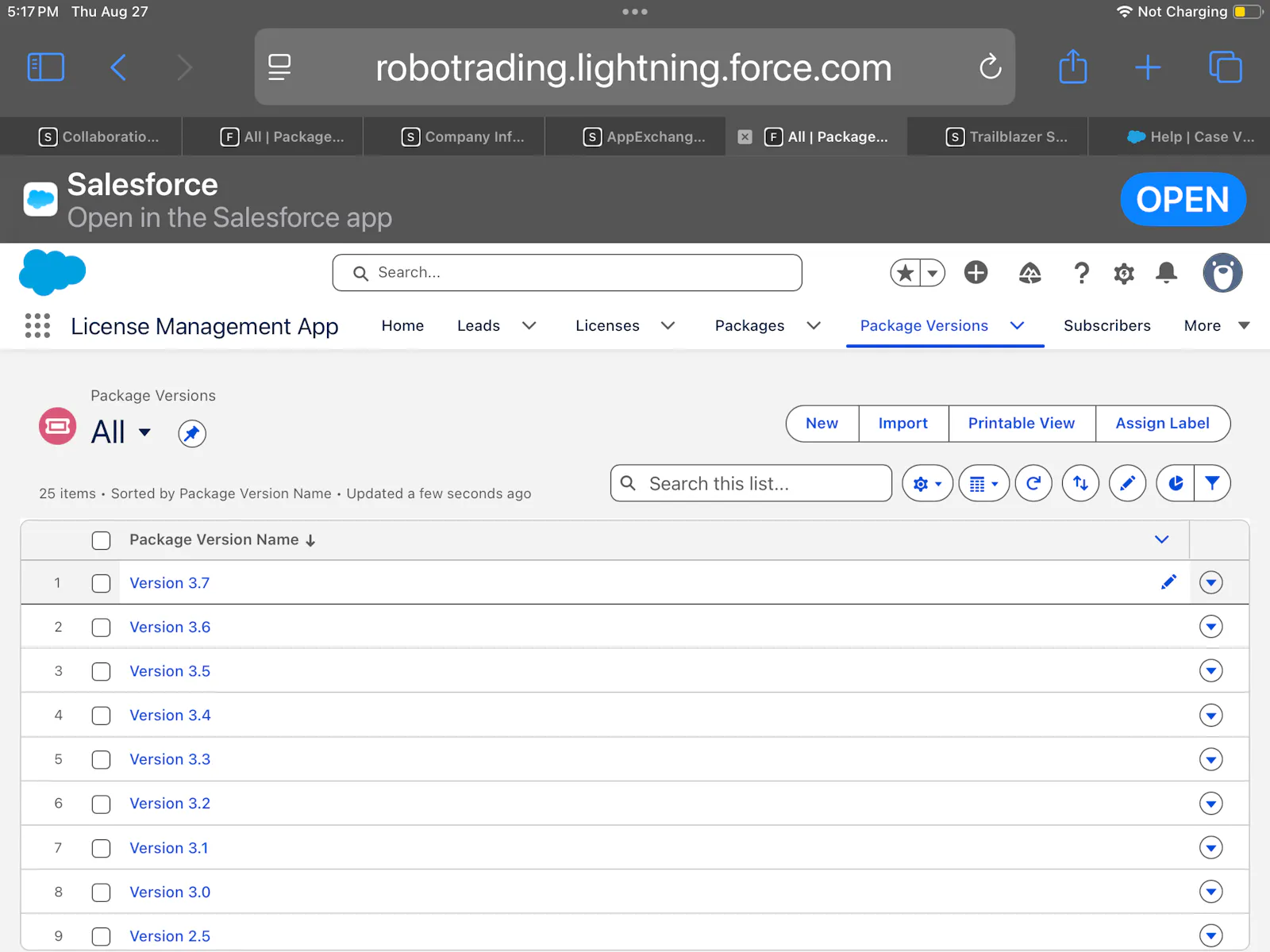Open Printable View
Screen dimensions: 1270x952
pyautogui.click(x=1022, y=424)
